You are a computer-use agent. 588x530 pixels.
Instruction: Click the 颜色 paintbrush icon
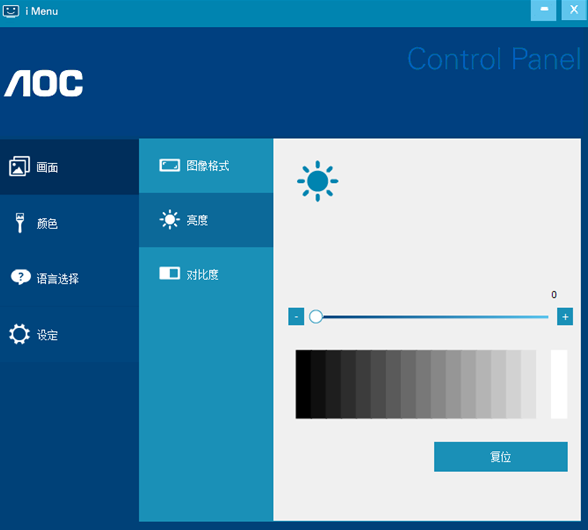click(20, 223)
